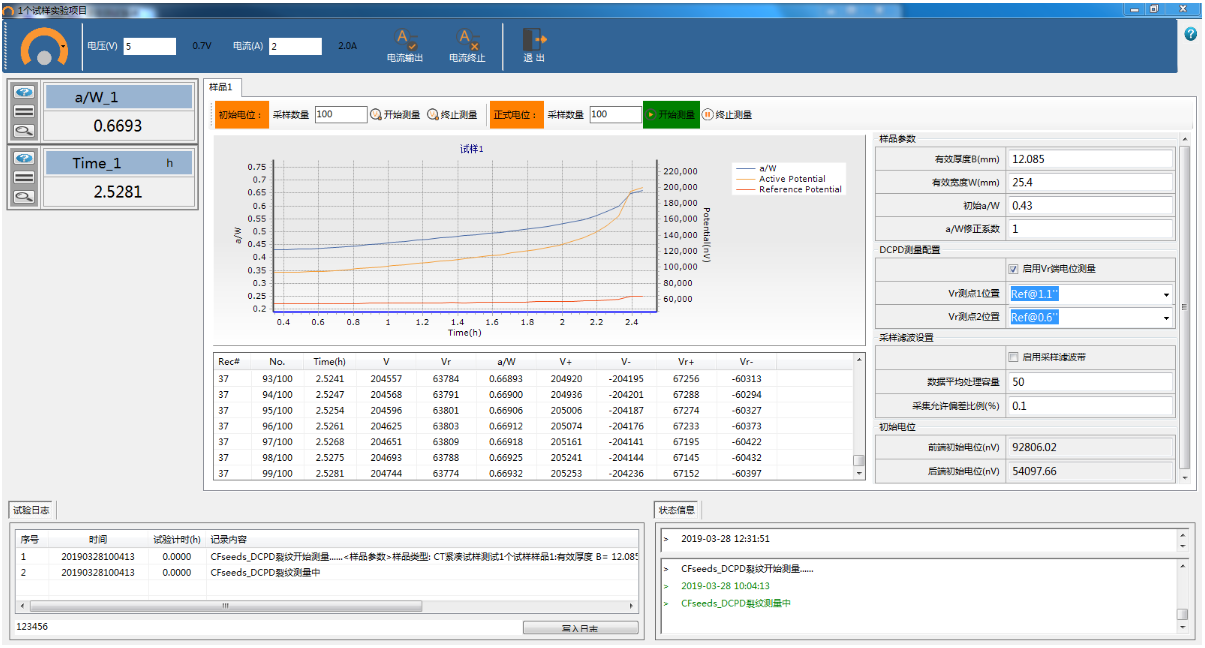Select the 样品1 tab
This screenshot has width=1205, height=648.
[220, 87]
